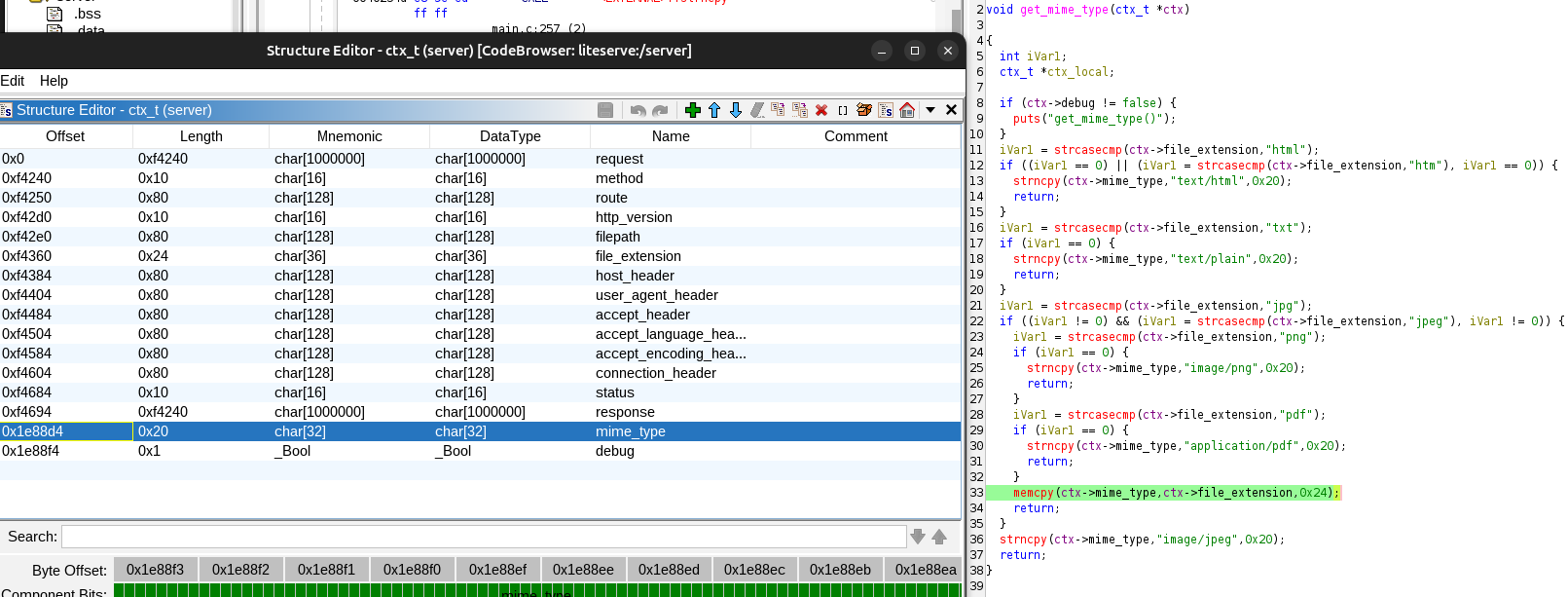Click the unpackage component box icon
This screenshot has width=1568, height=597.
point(864,110)
